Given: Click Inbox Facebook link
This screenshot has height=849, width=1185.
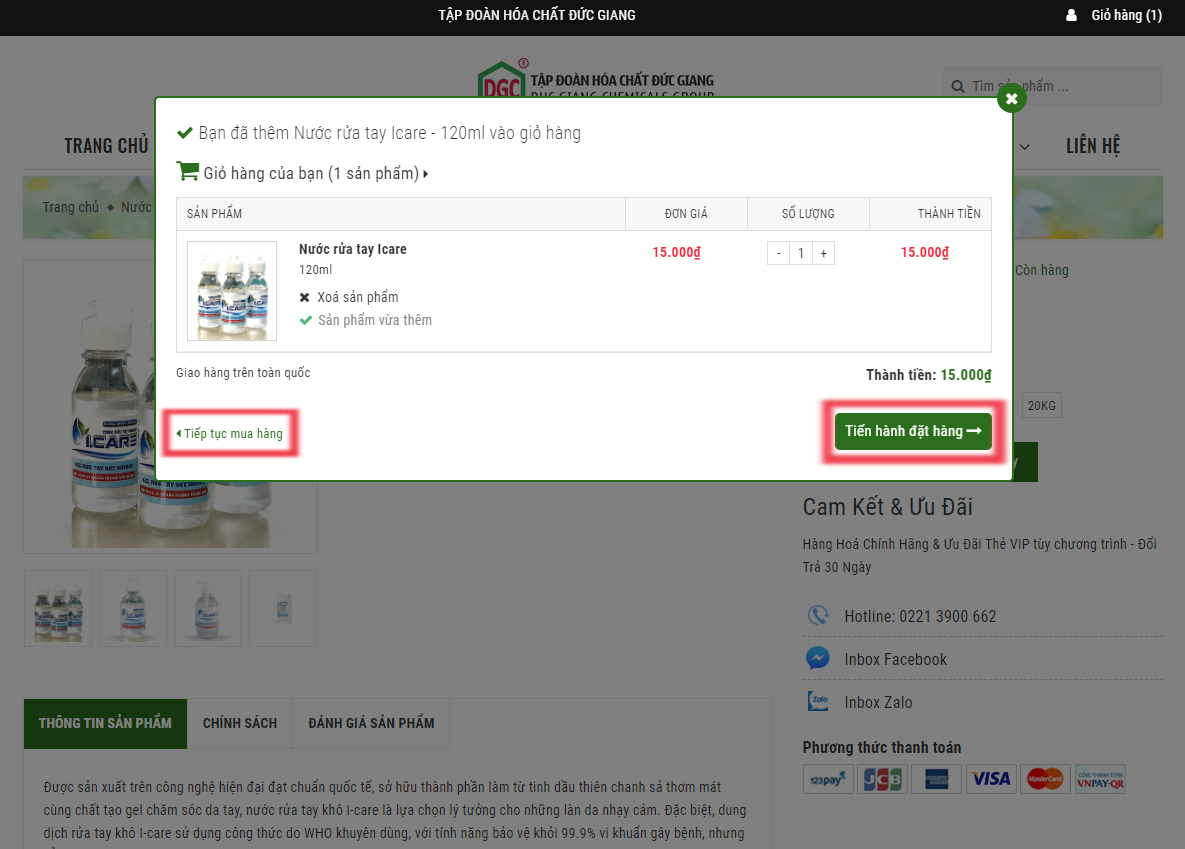Looking at the screenshot, I should pos(896,659).
